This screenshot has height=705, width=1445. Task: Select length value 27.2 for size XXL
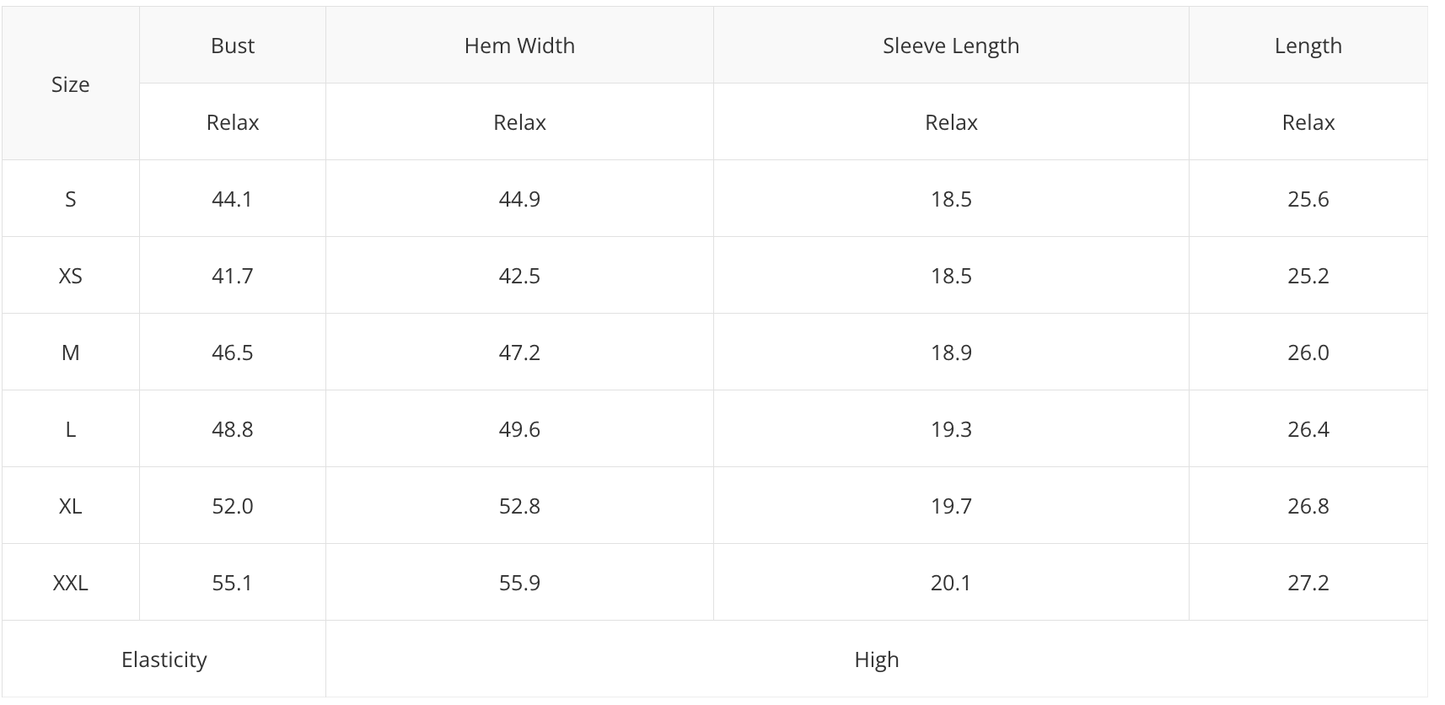click(1307, 583)
